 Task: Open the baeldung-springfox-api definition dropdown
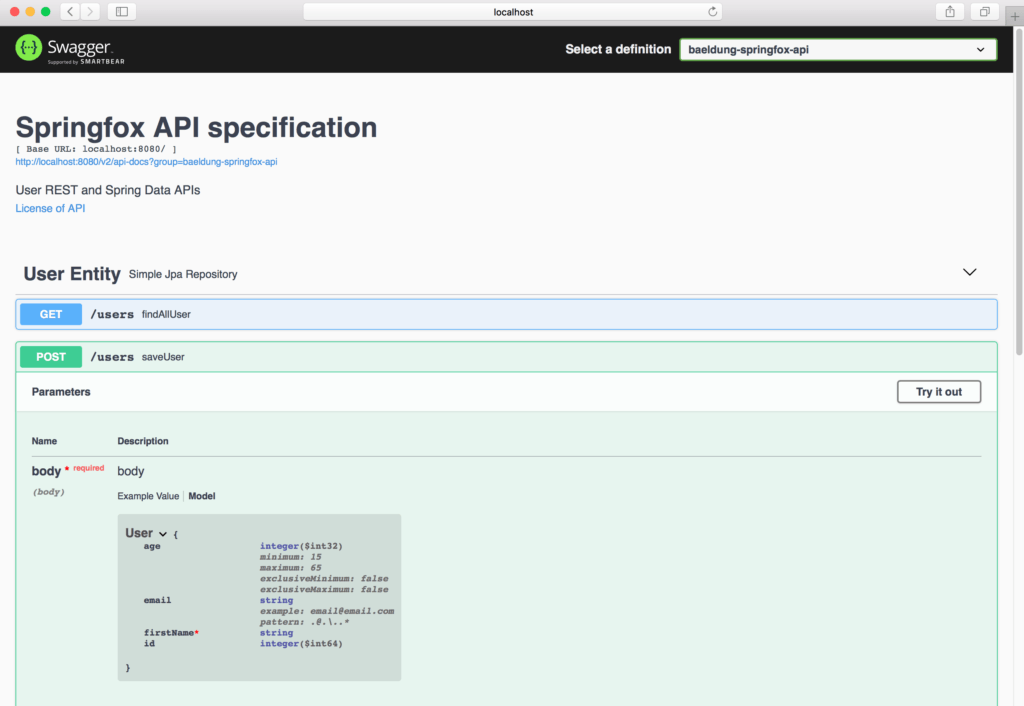coord(838,50)
